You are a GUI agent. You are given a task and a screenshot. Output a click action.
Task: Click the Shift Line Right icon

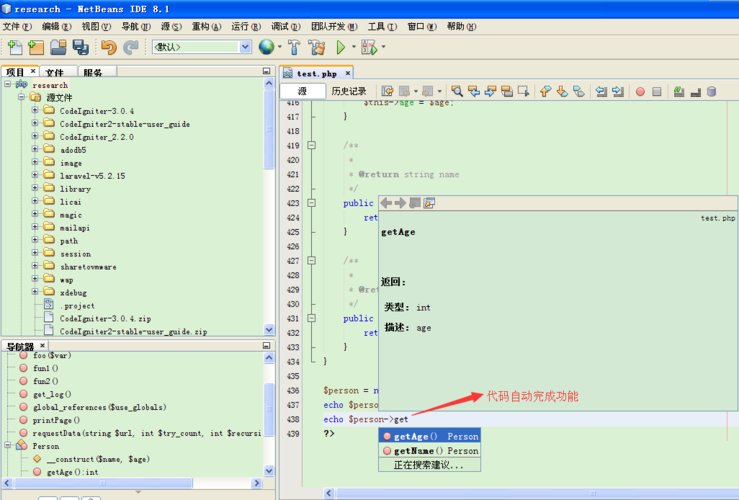(618, 91)
